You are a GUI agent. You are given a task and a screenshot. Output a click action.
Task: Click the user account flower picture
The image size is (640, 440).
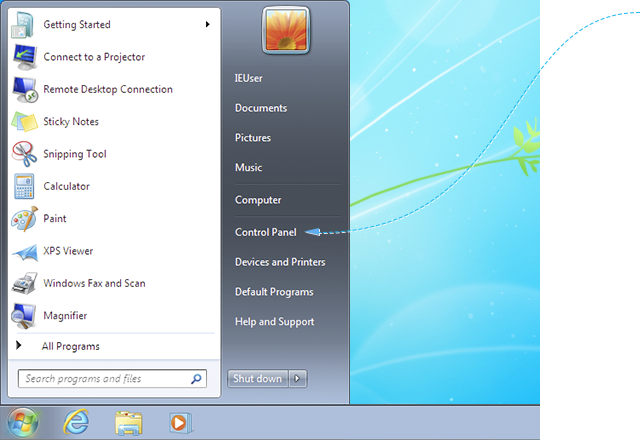tap(286, 30)
